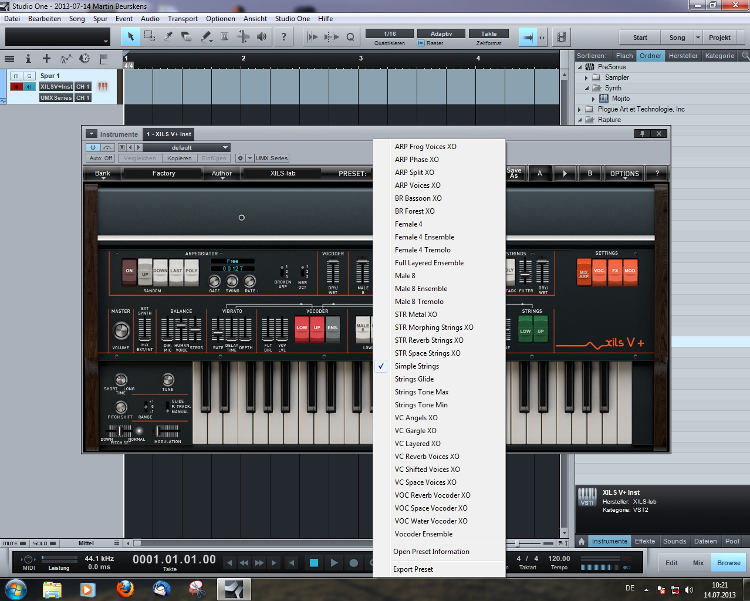The image size is (750, 601).
Task: Switch to the Effekte browser tab
Action: pos(645,541)
